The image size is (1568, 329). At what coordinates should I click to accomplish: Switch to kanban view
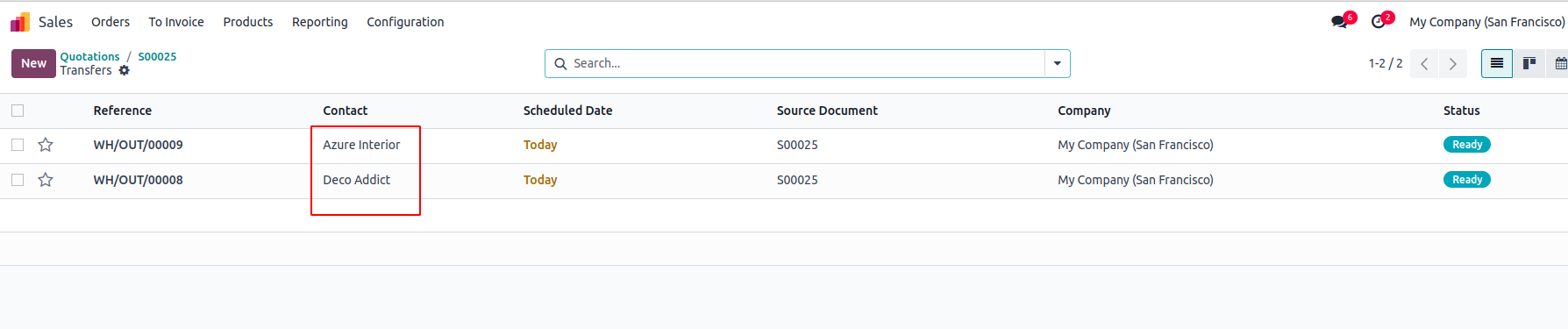pyautogui.click(x=1529, y=63)
